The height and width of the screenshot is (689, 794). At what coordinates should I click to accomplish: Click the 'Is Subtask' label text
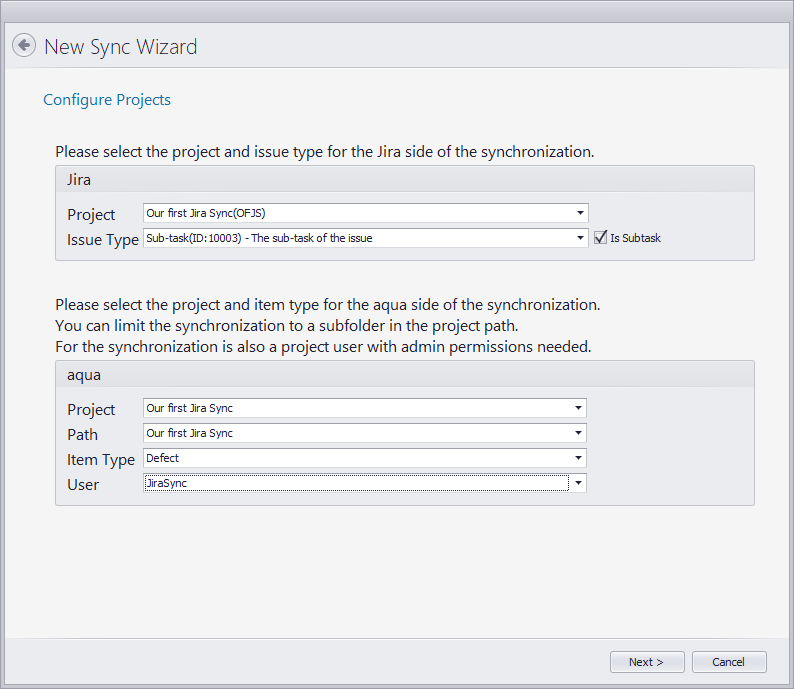[635, 238]
